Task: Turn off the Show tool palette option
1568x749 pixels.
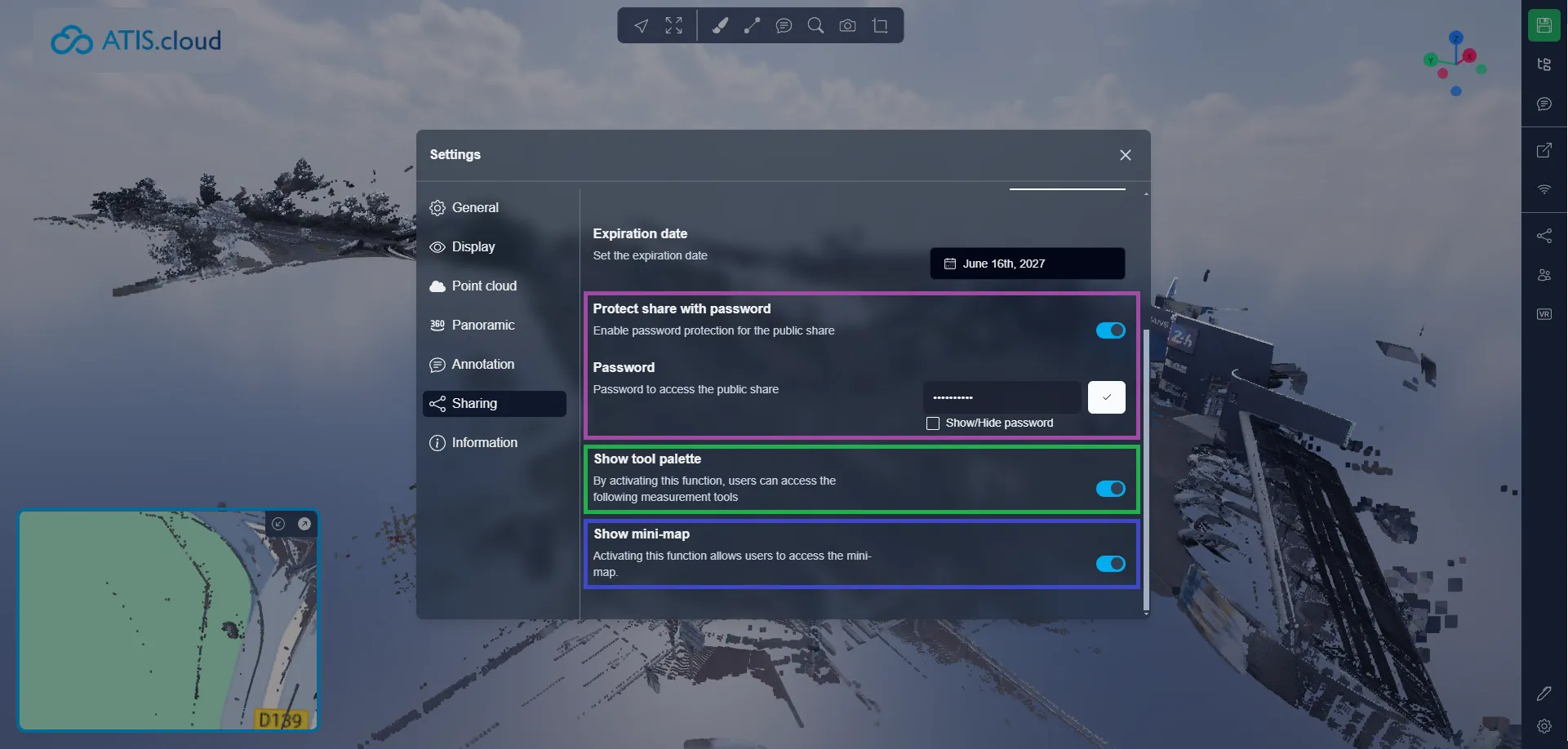Action: [x=1110, y=488]
